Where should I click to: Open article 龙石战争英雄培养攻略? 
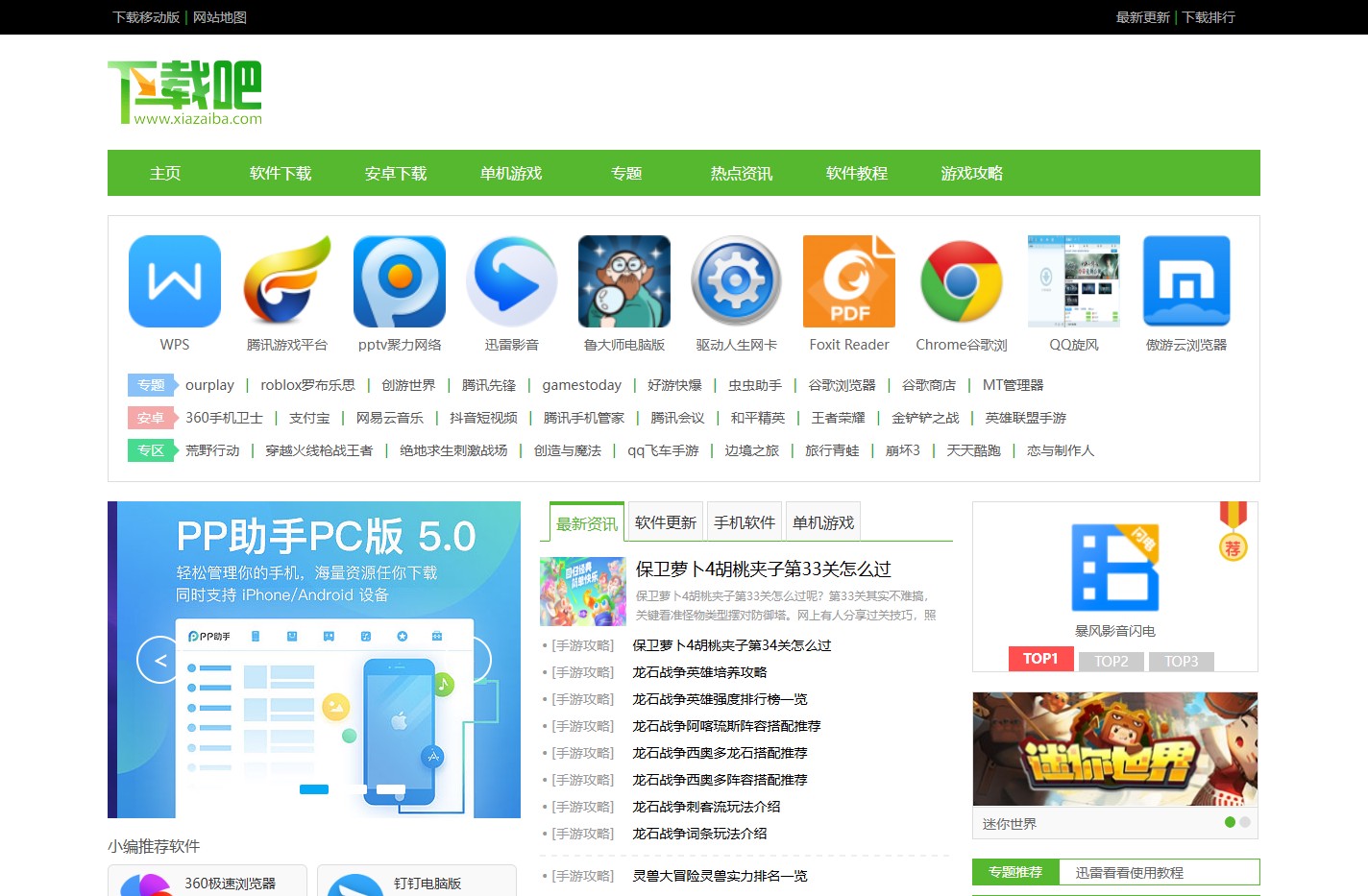point(699,672)
